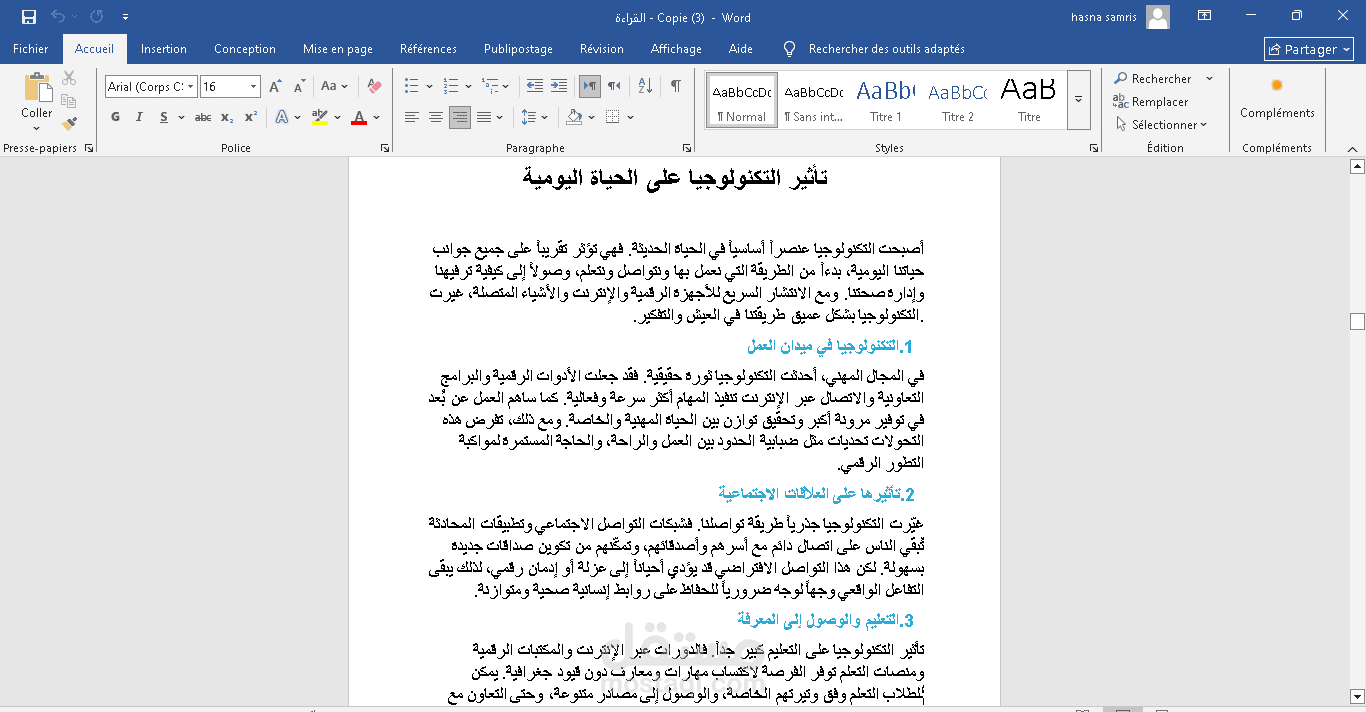
Task: Customize Quick Access Toolbar dropdown
Action: [125, 17]
